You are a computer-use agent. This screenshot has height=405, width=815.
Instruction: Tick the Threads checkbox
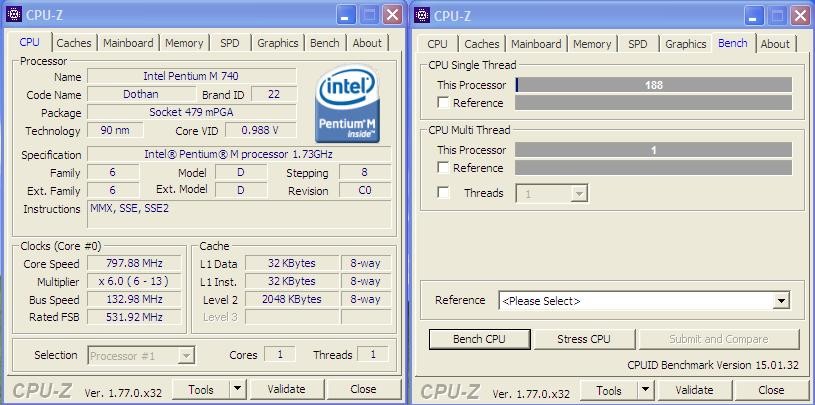(x=443, y=193)
